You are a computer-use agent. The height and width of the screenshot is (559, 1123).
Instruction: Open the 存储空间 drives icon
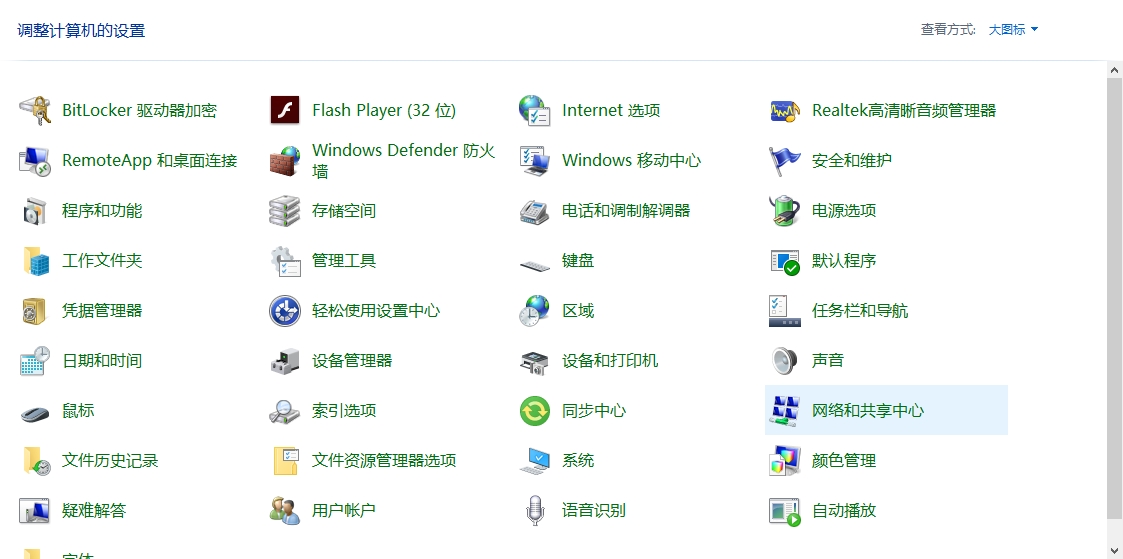point(284,210)
